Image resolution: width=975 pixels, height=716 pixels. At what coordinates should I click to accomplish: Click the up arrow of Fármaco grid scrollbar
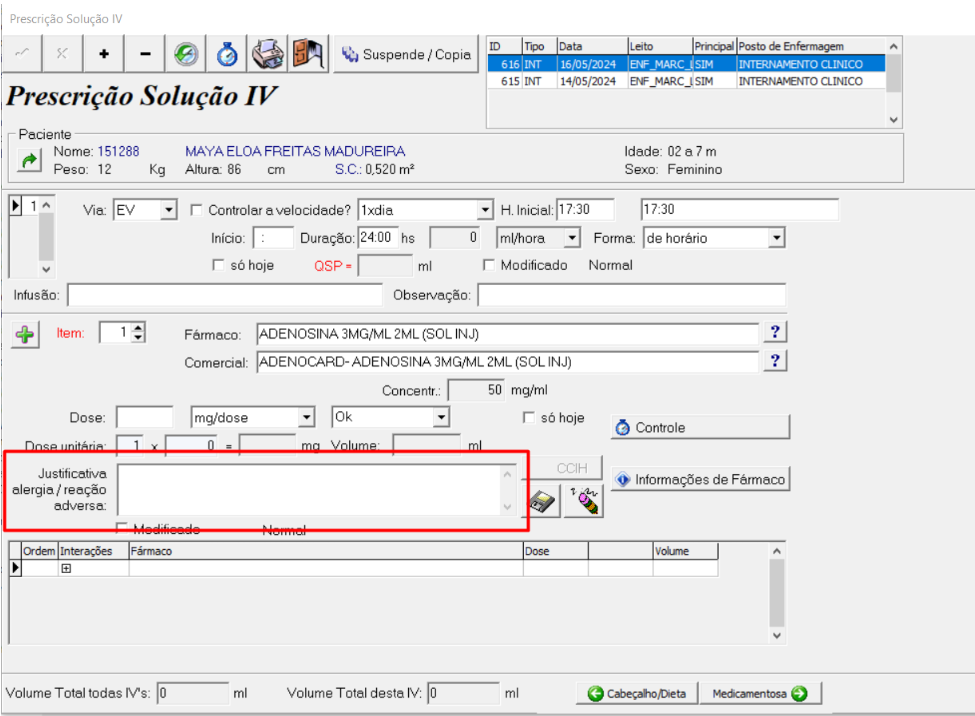(777, 551)
